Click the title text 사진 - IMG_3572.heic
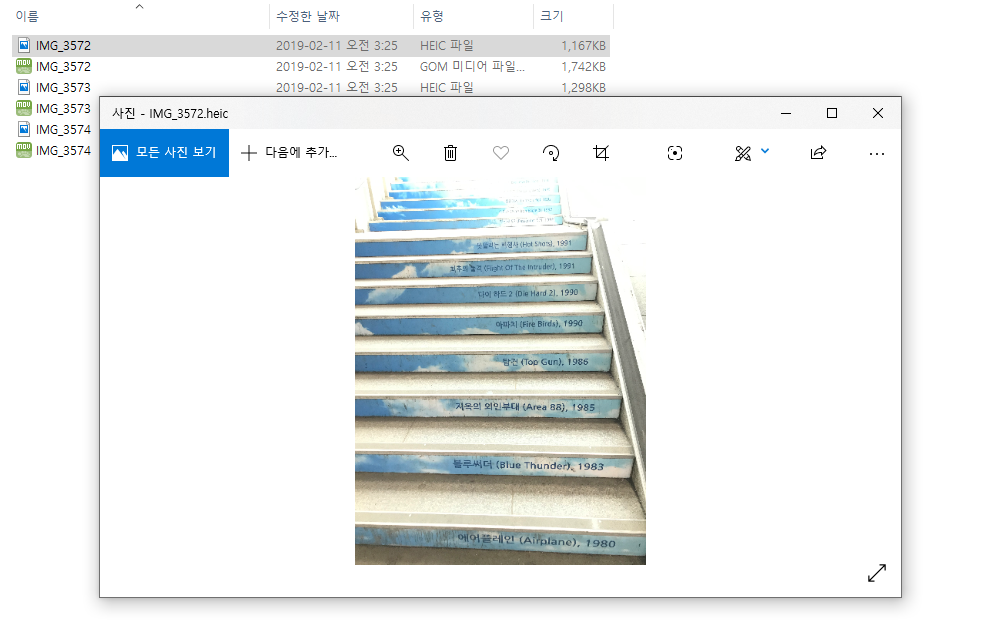The width and height of the screenshot is (986, 644). [x=170, y=114]
